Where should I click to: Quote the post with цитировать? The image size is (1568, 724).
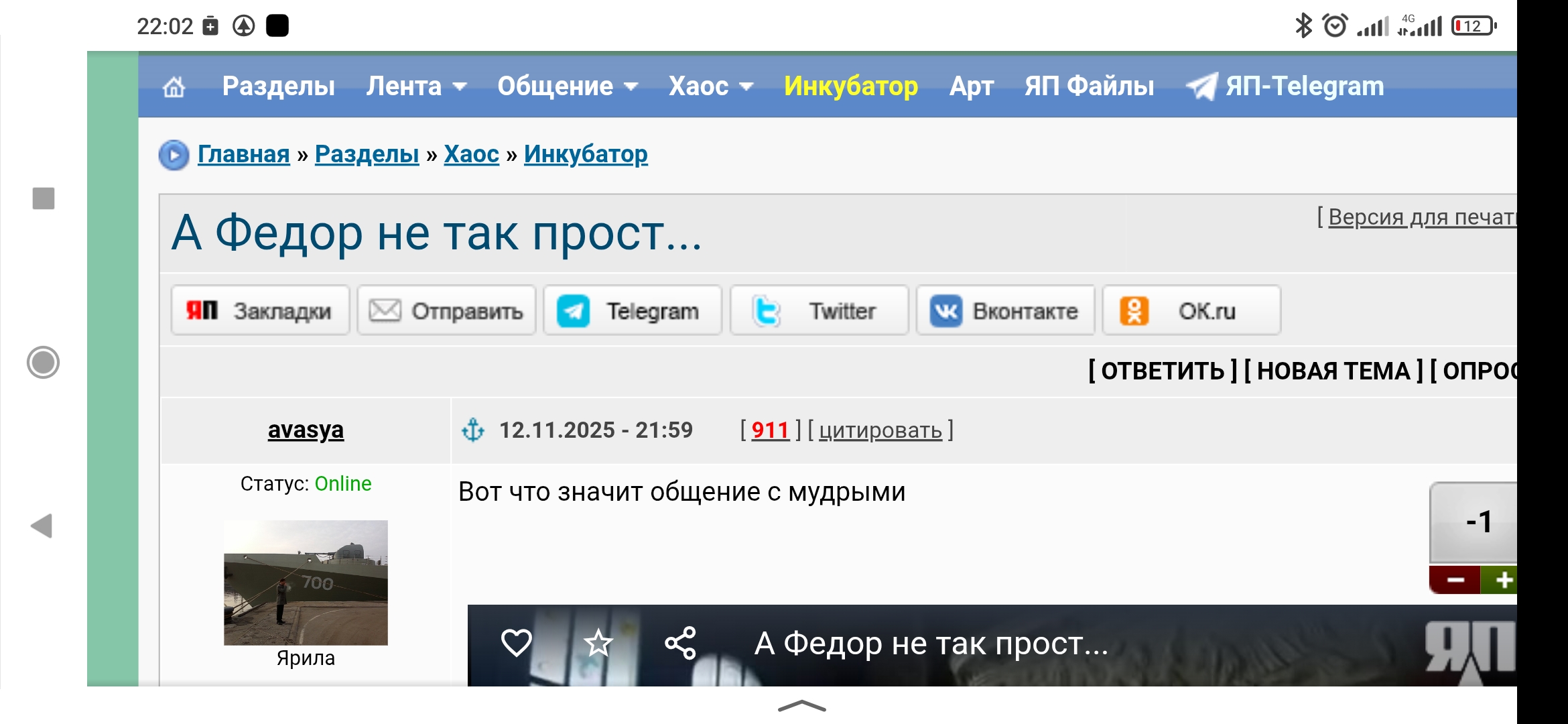pos(880,430)
